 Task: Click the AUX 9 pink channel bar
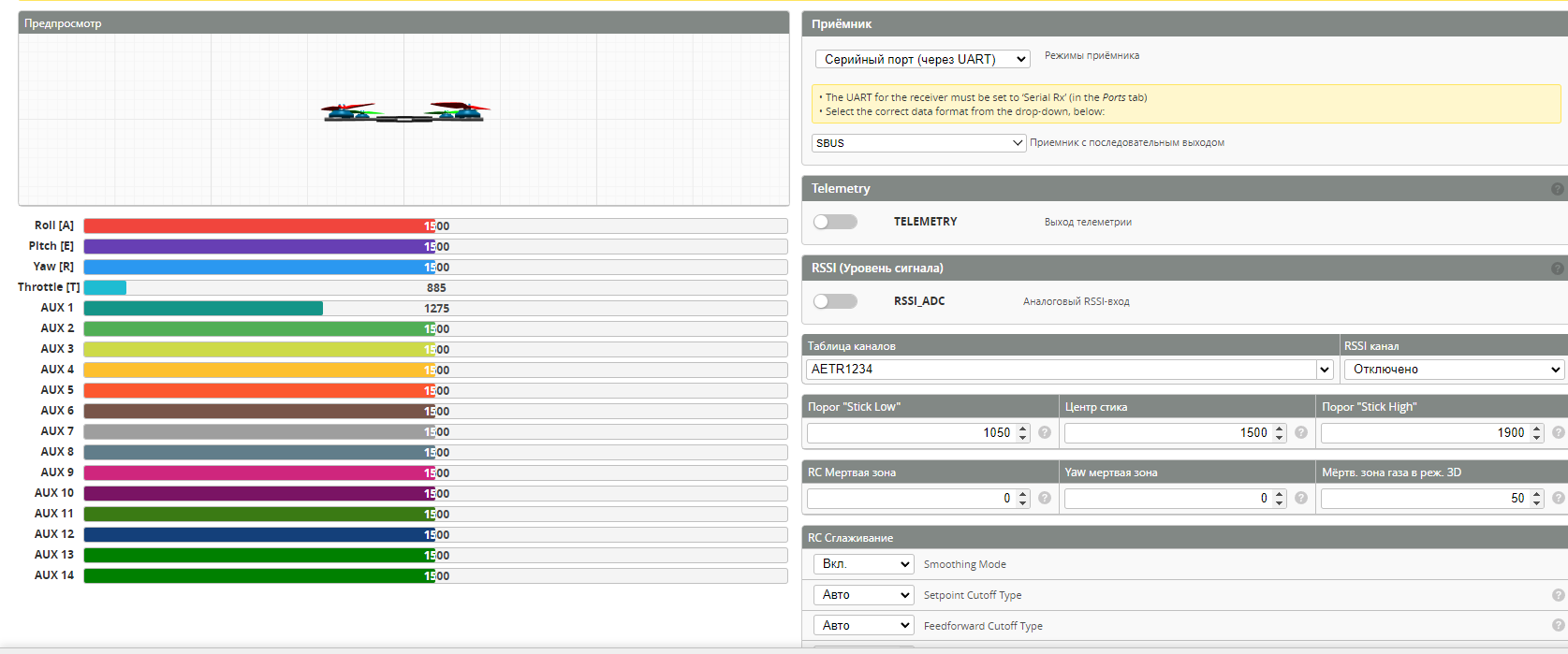tap(435, 472)
